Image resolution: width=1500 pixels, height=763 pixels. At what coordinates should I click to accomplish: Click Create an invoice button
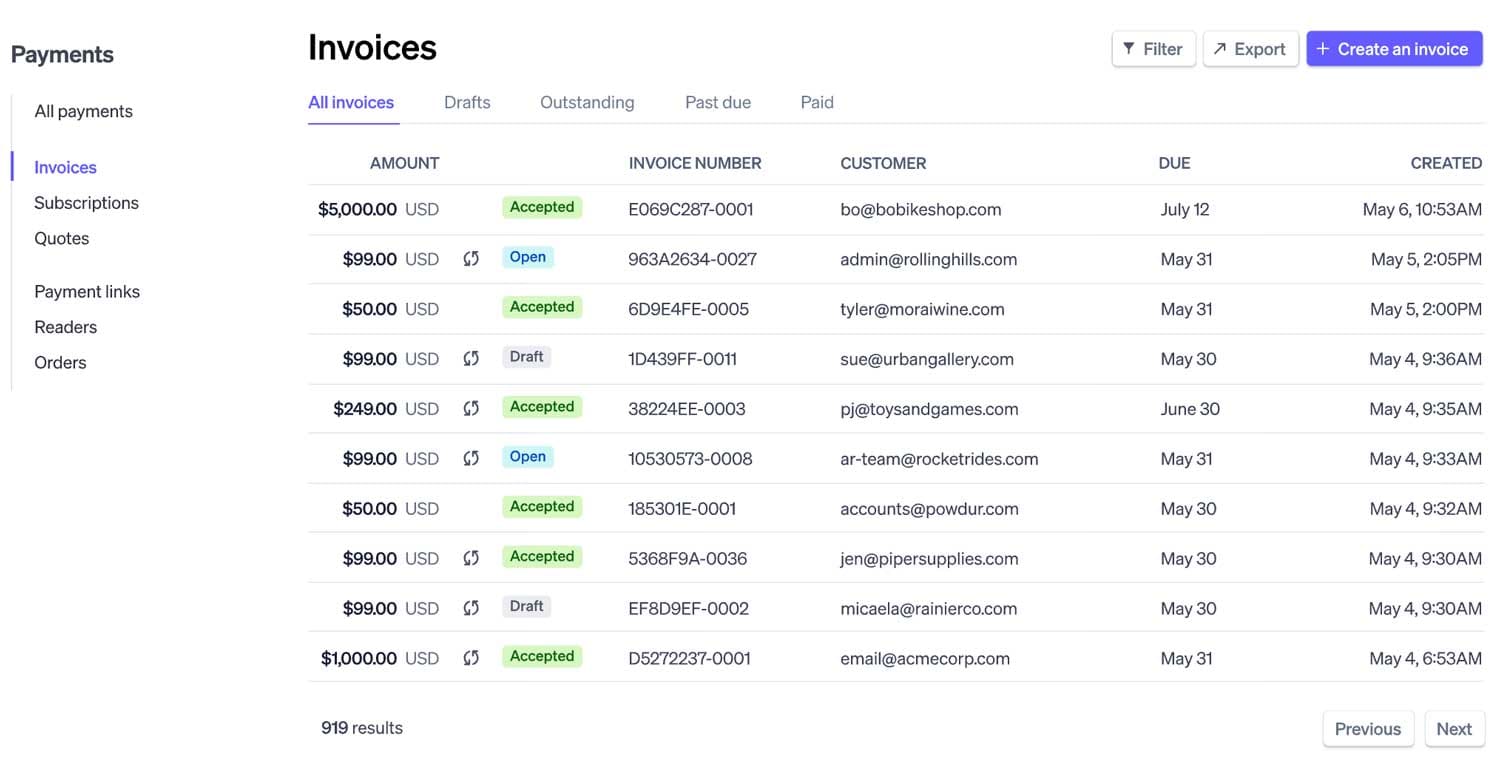tap(1393, 49)
